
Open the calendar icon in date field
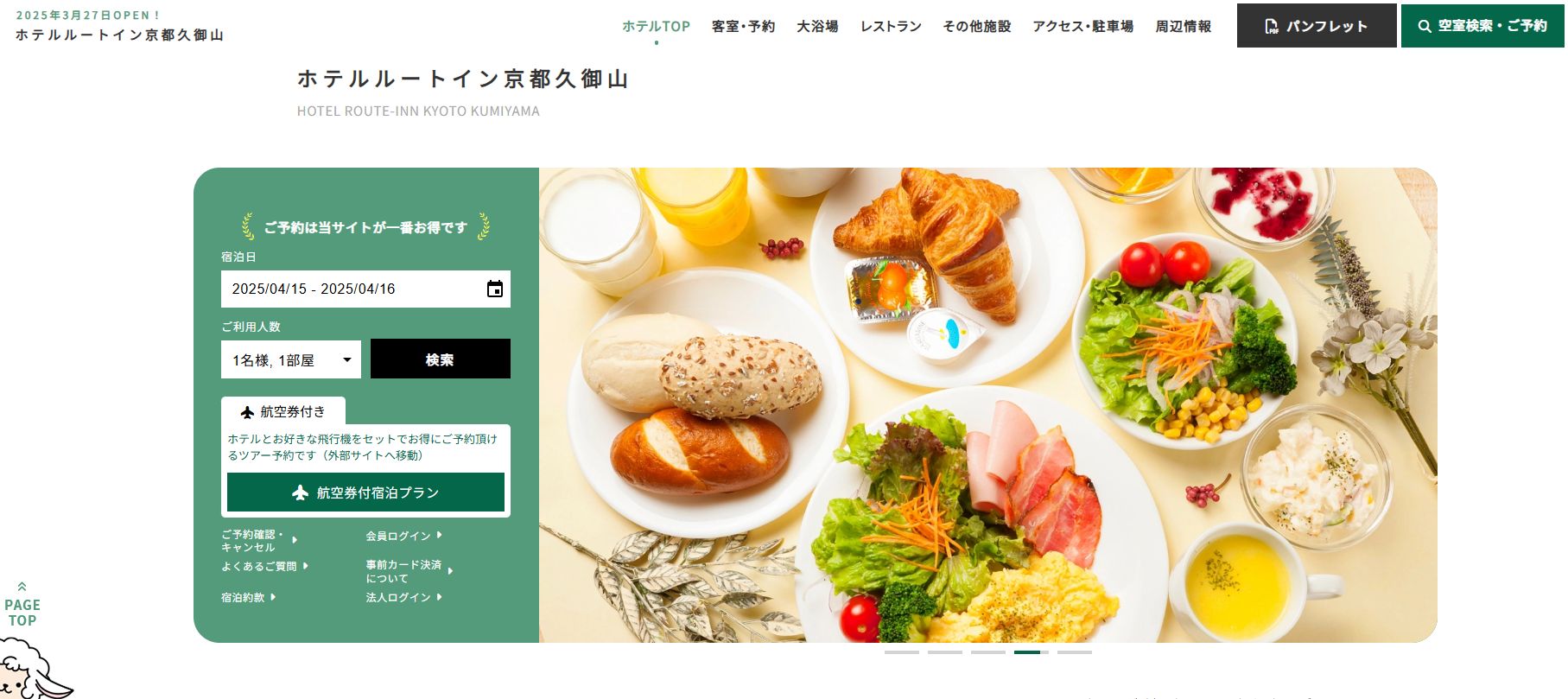coord(495,289)
